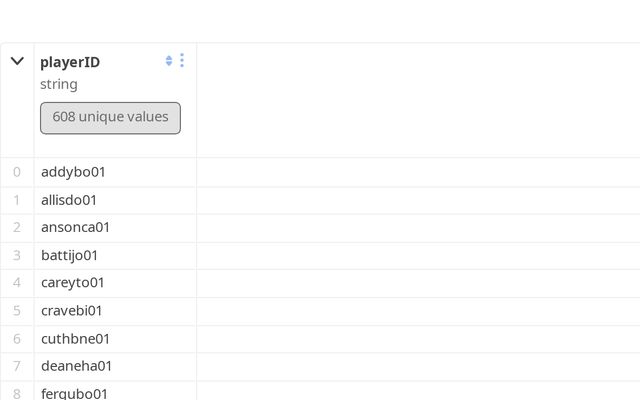Click the cuthbne01 cell
The width and height of the screenshot is (640, 400).
[75, 339]
